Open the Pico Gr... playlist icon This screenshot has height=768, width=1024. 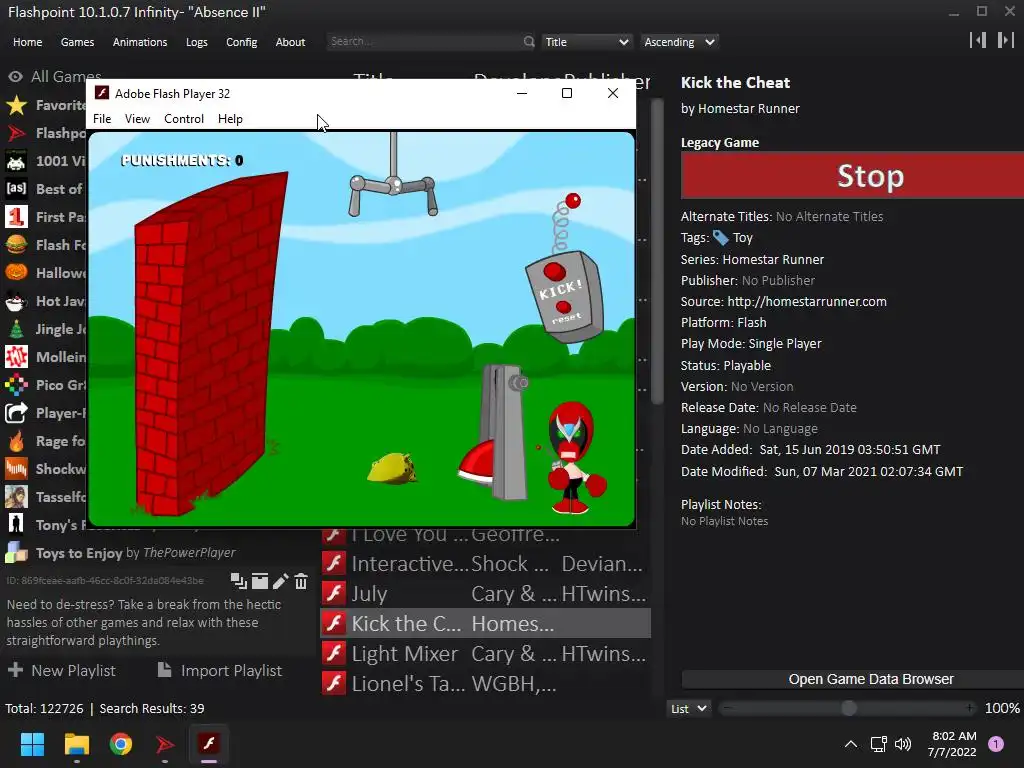point(16,385)
